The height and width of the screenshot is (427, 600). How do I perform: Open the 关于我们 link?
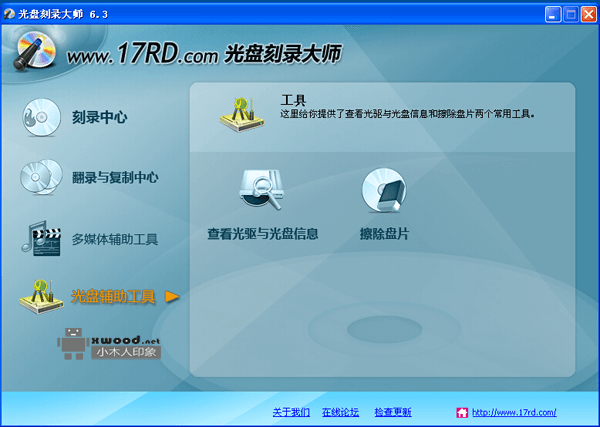coord(291,412)
